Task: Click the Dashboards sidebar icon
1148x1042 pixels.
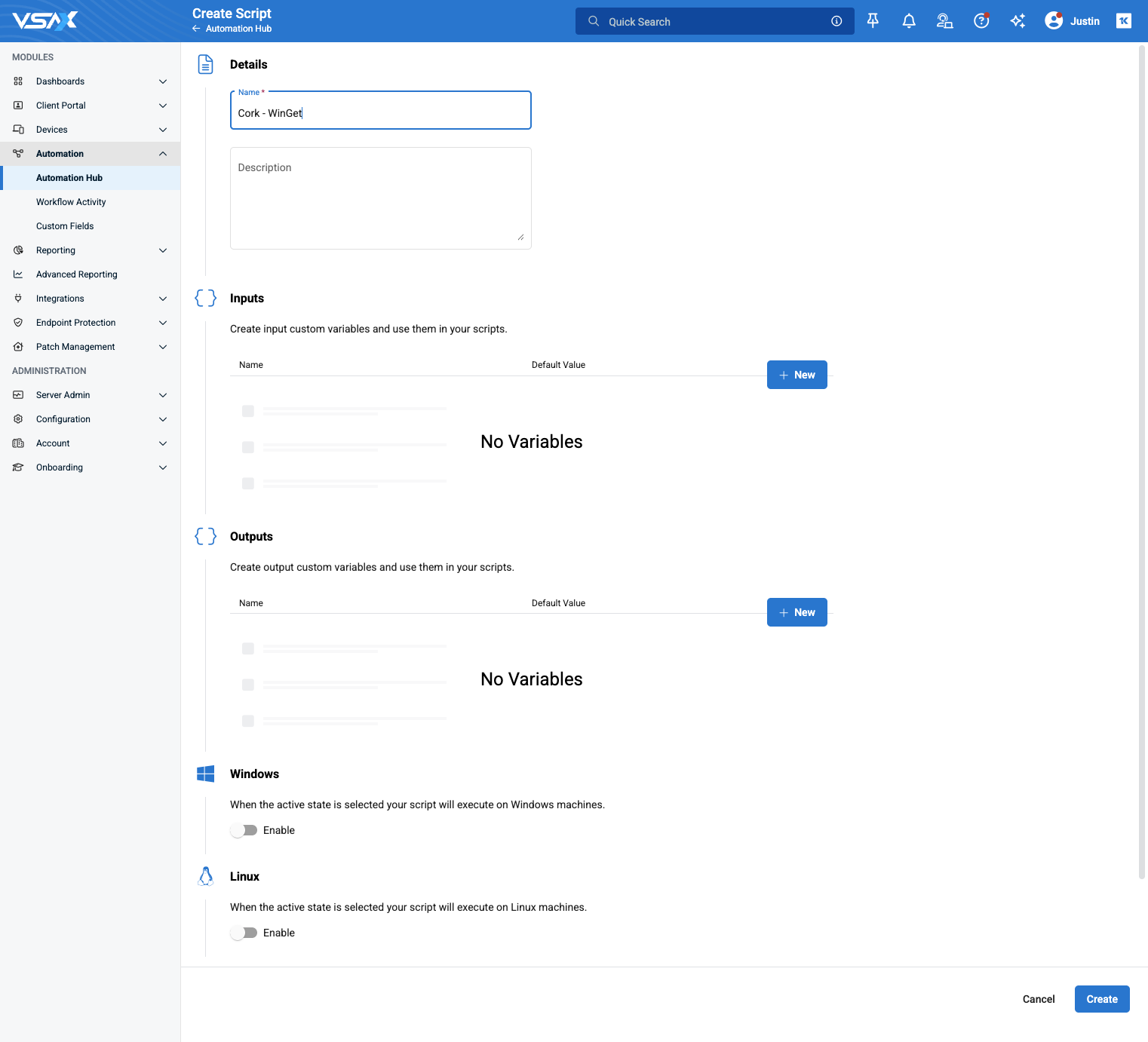Action: point(18,81)
